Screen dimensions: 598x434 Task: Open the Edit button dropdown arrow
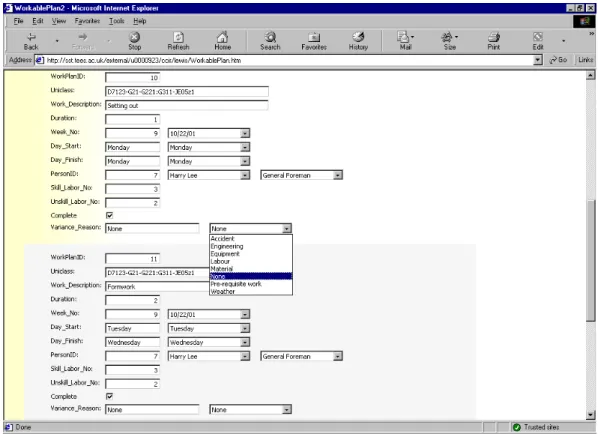563,41
